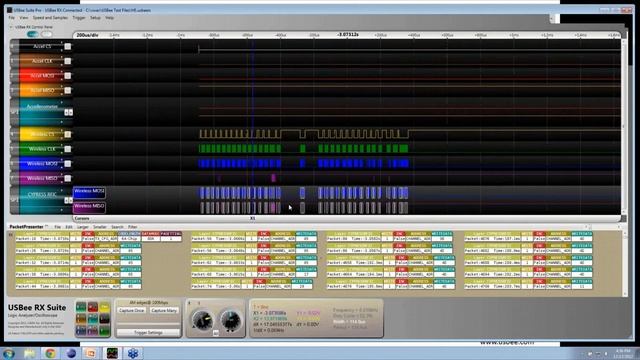The height and width of the screenshot is (360, 640).
Task: Toggle the Wireless MOSI signal trigger box
Action: pyautogui.click(x=68, y=164)
